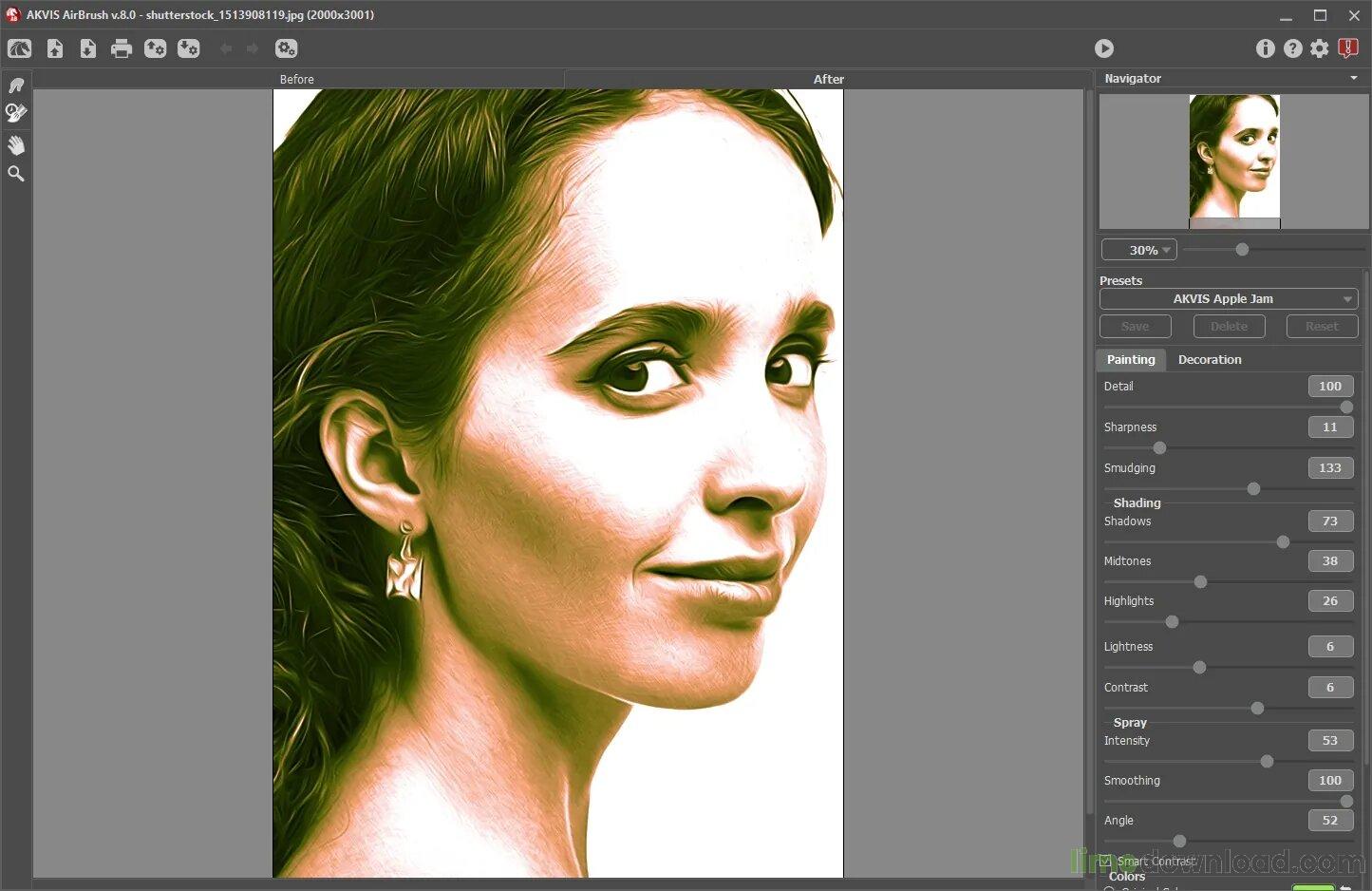Save the current settings as a preset
1372x891 pixels.
(1135, 326)
